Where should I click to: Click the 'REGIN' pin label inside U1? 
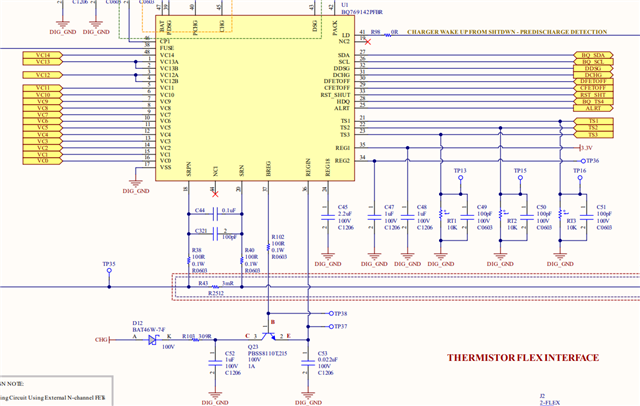click(309, 167)
